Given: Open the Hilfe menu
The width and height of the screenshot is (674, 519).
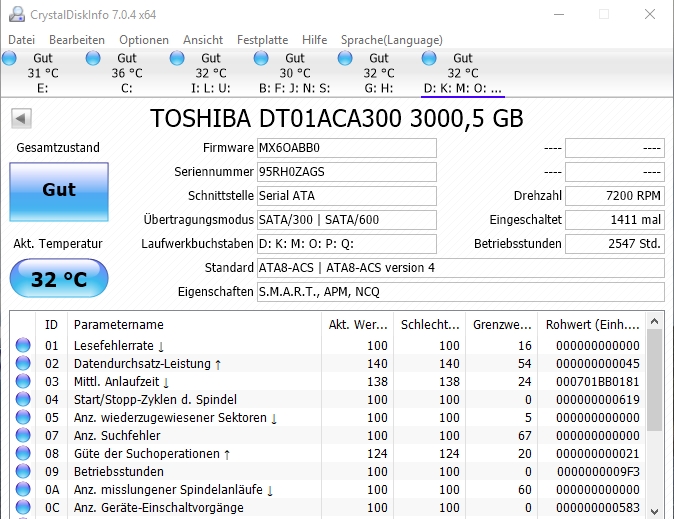Looking at the screenshot, I should tap(315, 40).
